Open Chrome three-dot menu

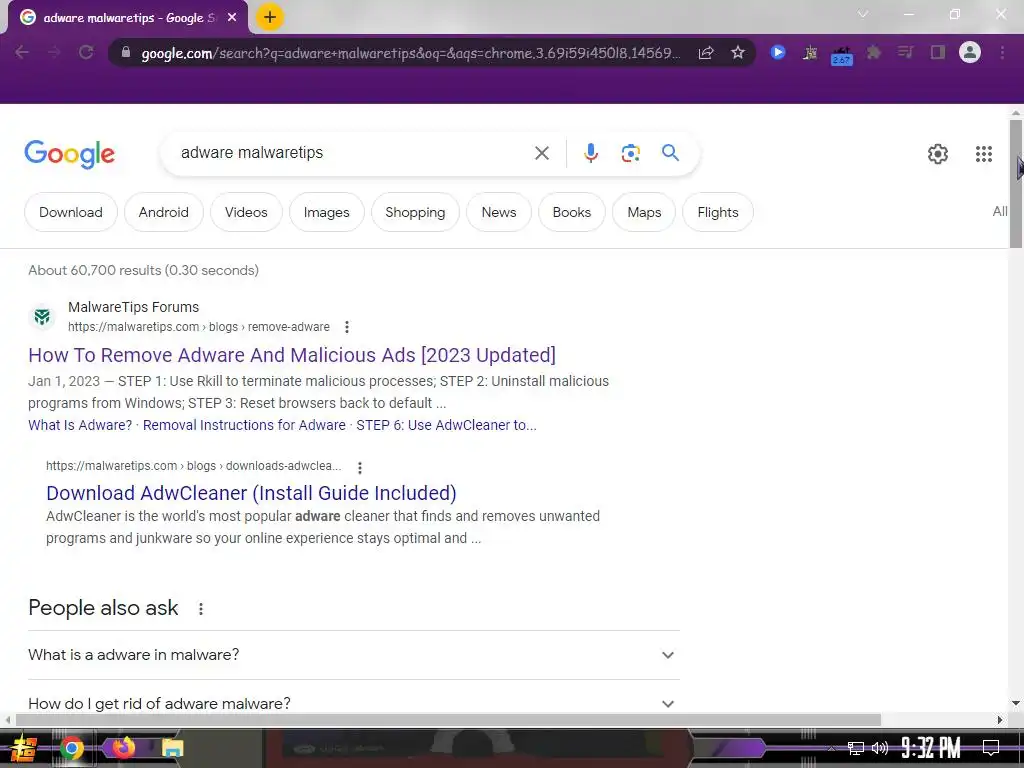(1002, 52)
